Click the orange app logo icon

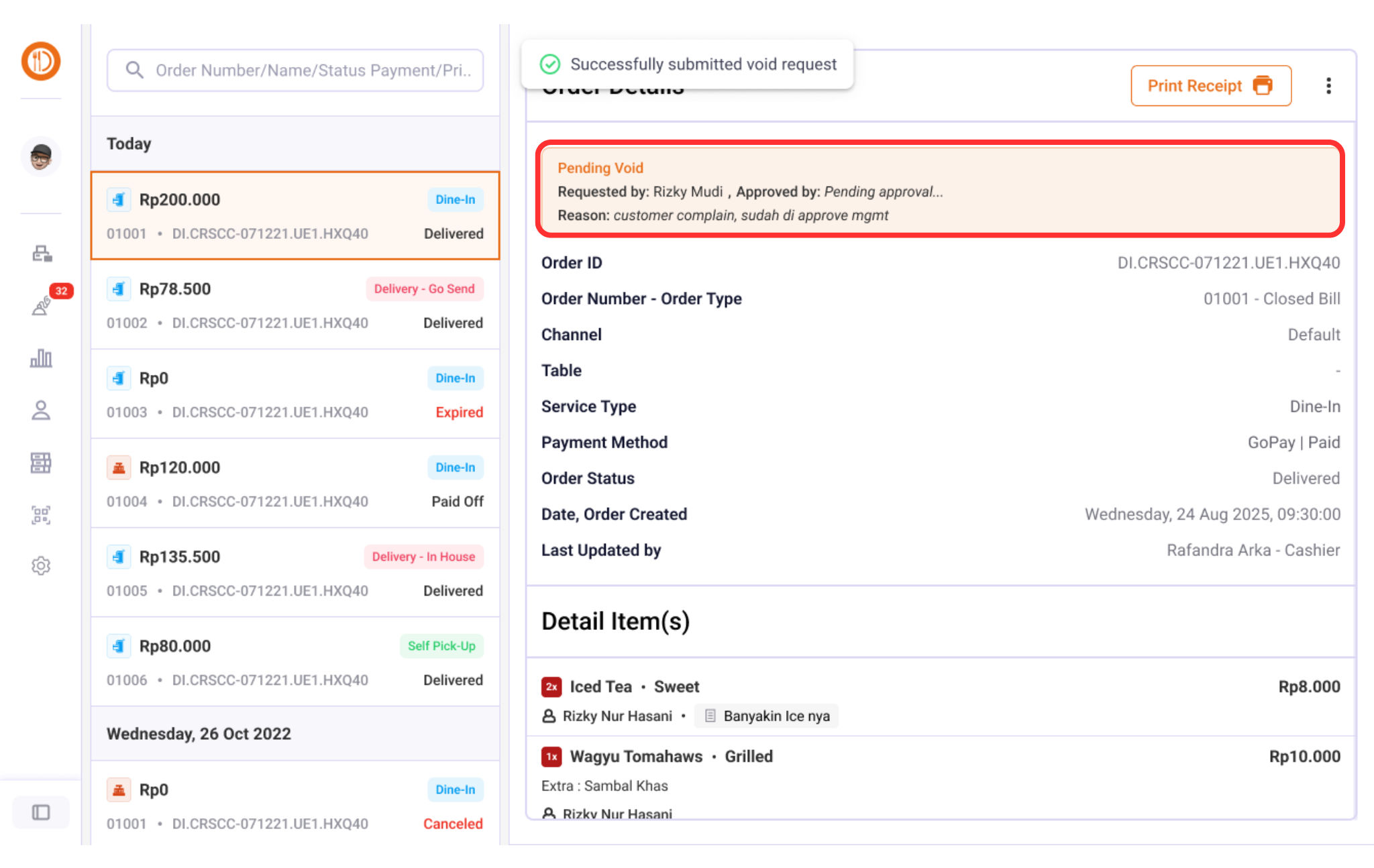[x=41, y=61]
